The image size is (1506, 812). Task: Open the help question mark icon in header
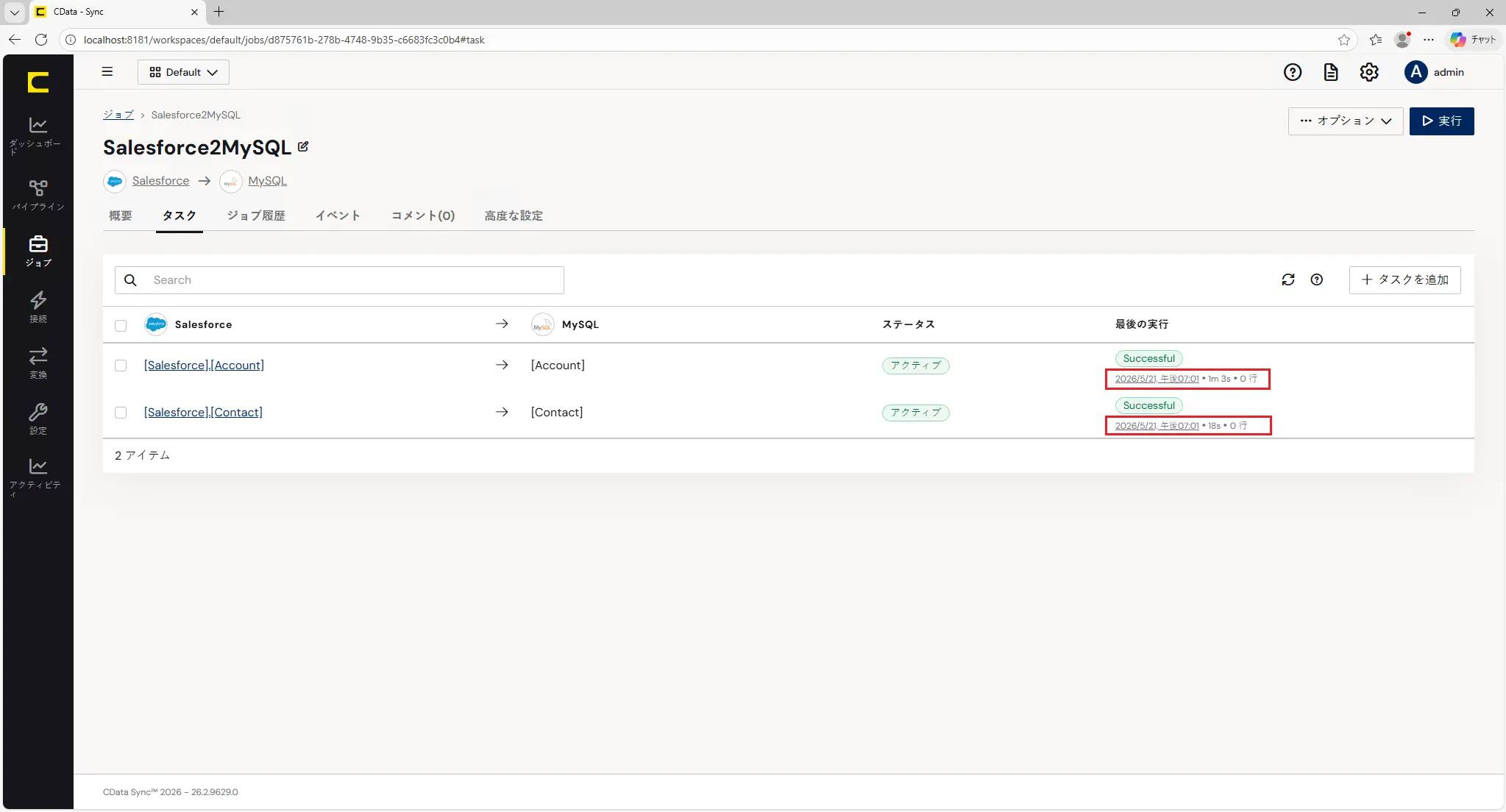[x=1293, y=72]
